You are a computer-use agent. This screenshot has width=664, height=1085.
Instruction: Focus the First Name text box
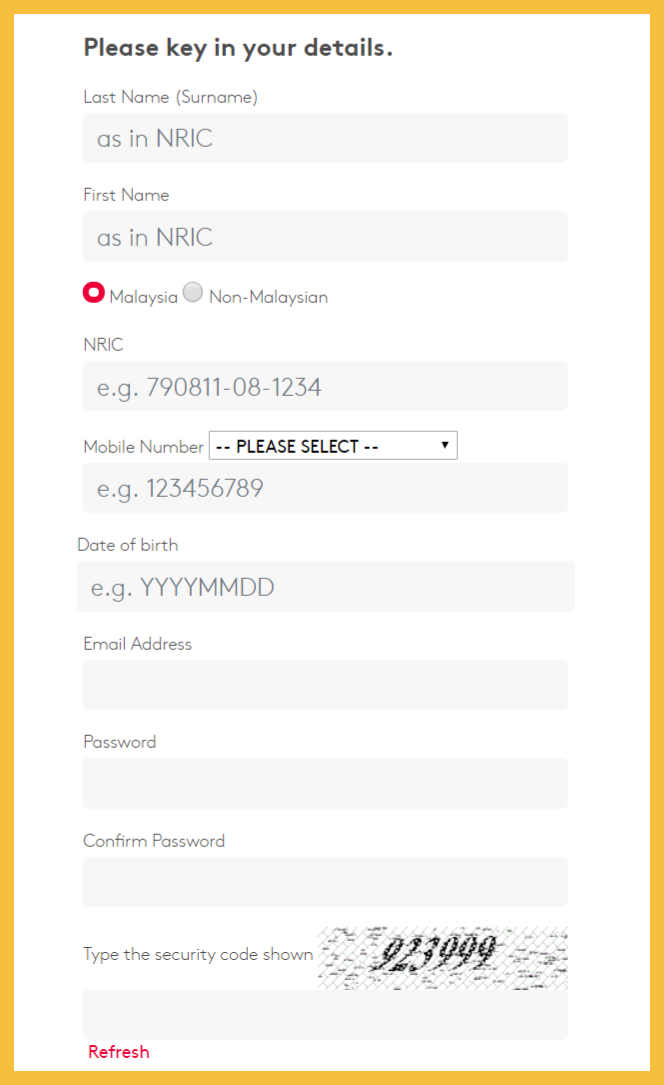[x=325, y=237]
